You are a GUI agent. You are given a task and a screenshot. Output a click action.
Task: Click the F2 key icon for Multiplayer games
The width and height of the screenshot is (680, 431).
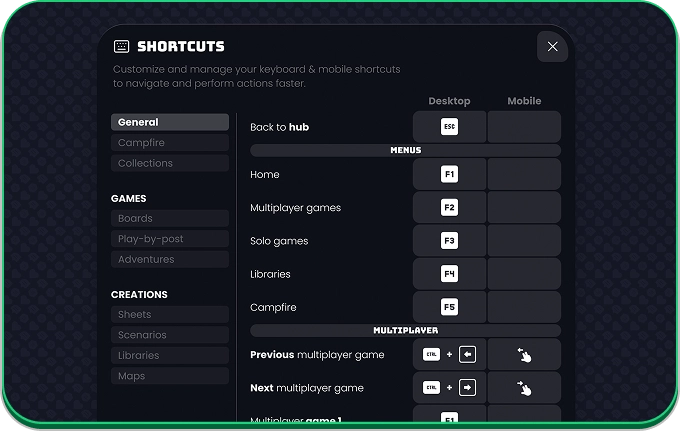pyautogui.click(x=449, y=208)
